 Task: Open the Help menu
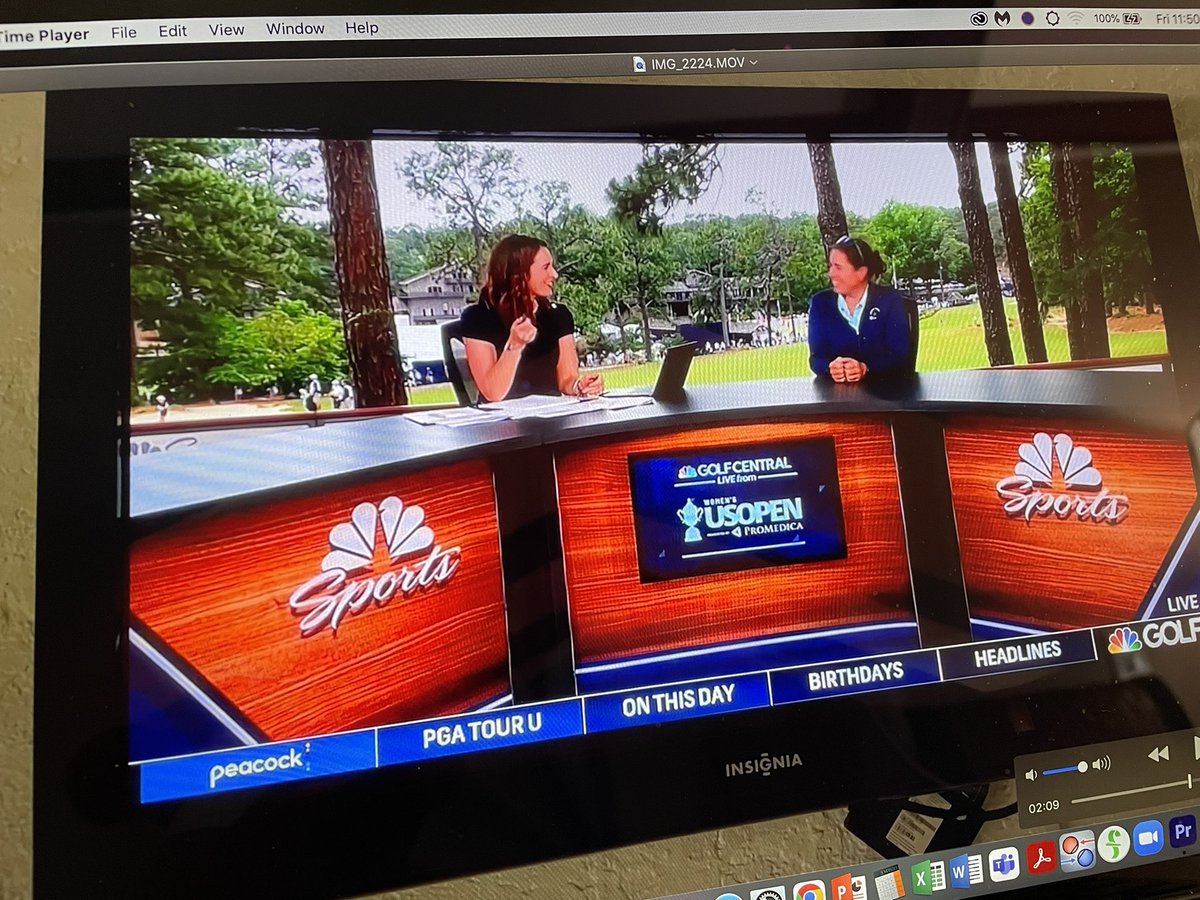click(x=362, y=28)
